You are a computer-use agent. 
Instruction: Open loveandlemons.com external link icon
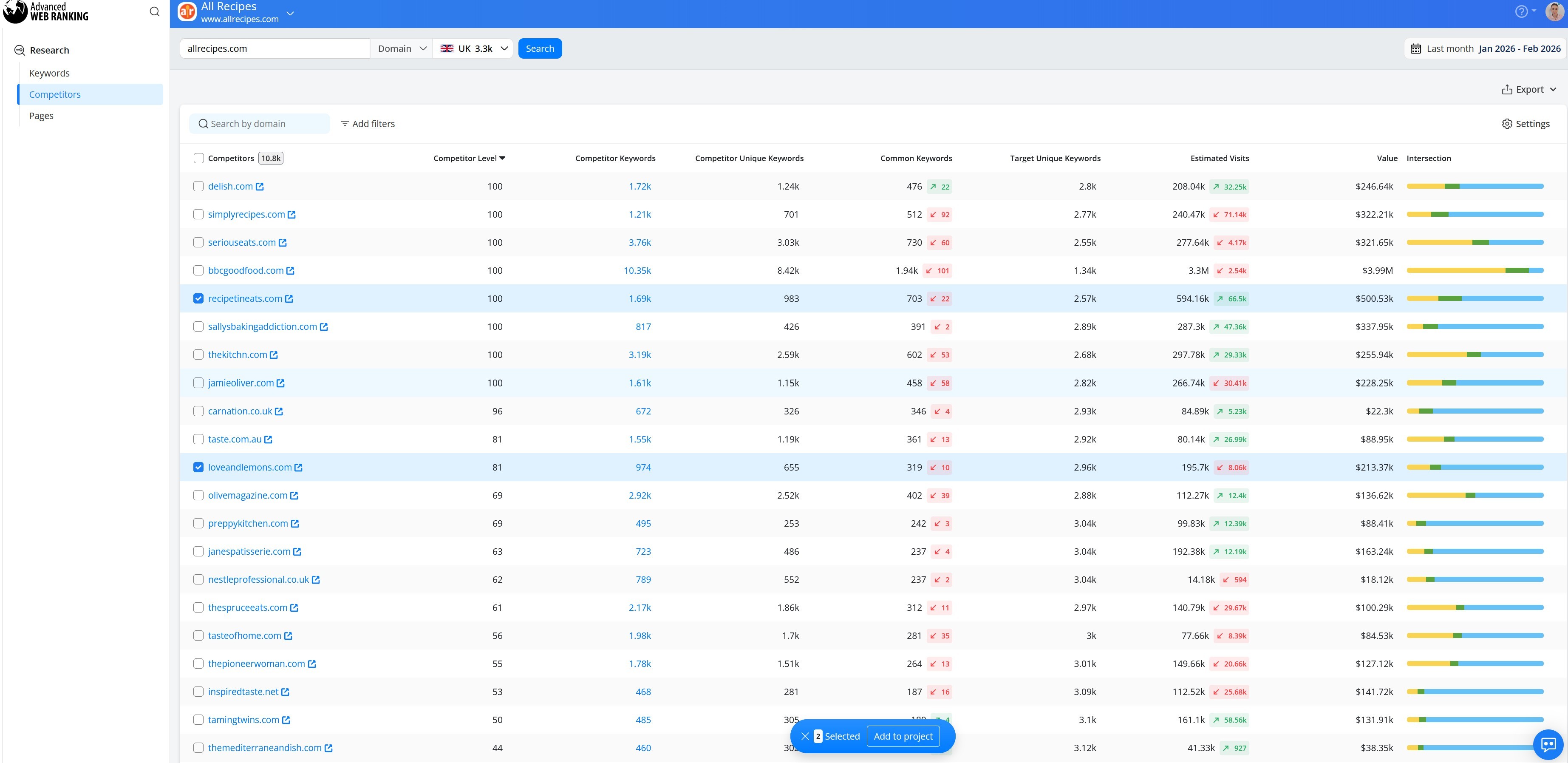point(298,468)
